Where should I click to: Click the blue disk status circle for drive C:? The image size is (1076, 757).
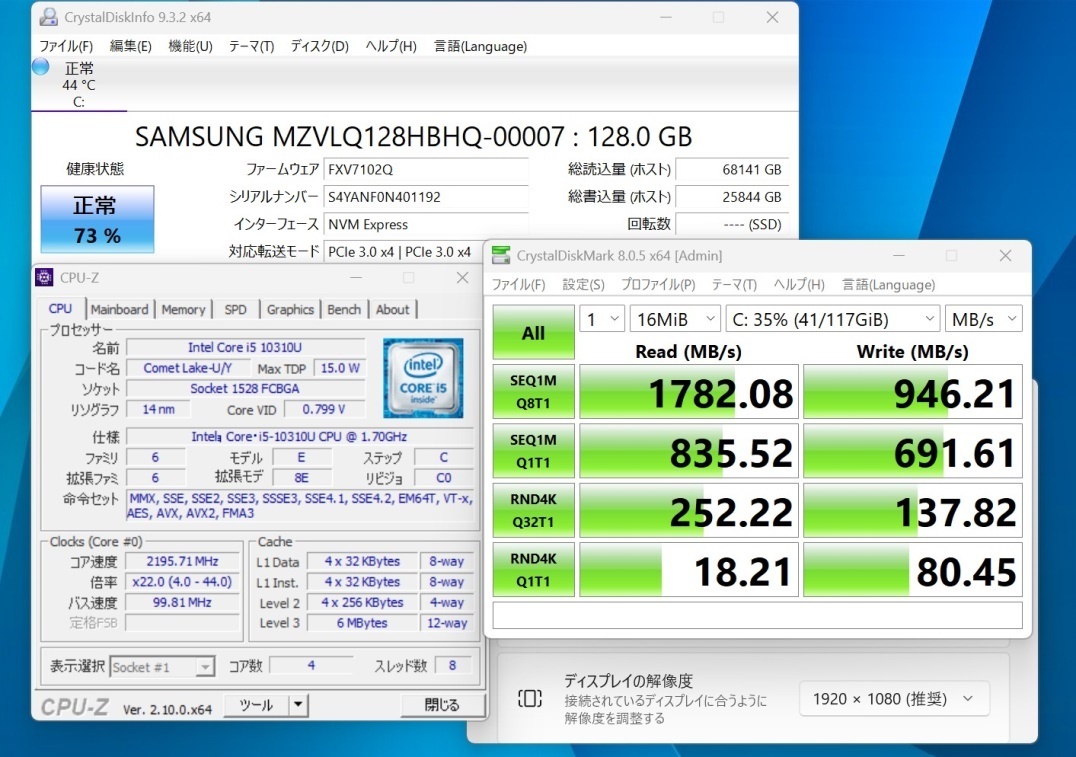point(41,67)
